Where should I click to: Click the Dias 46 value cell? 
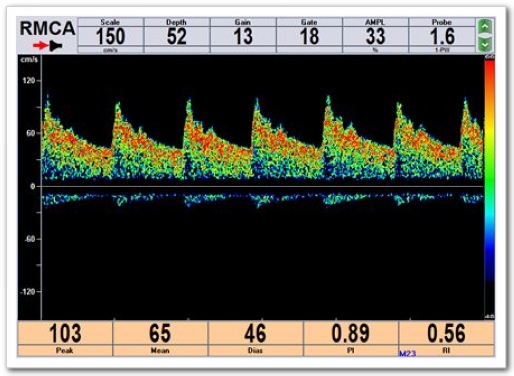(x=255, y=338)
